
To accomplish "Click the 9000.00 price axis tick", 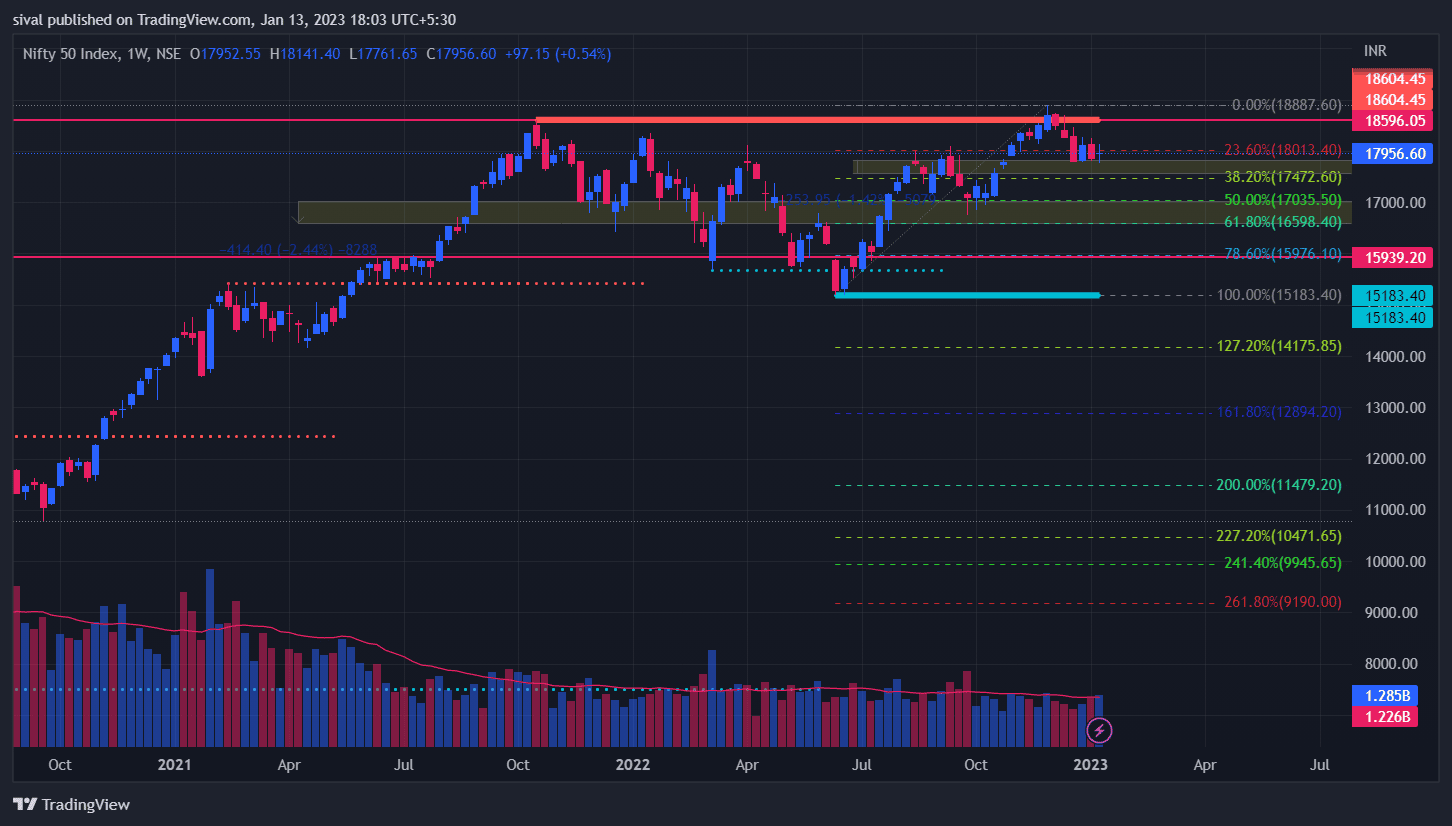I will (x=1391, y=613).
